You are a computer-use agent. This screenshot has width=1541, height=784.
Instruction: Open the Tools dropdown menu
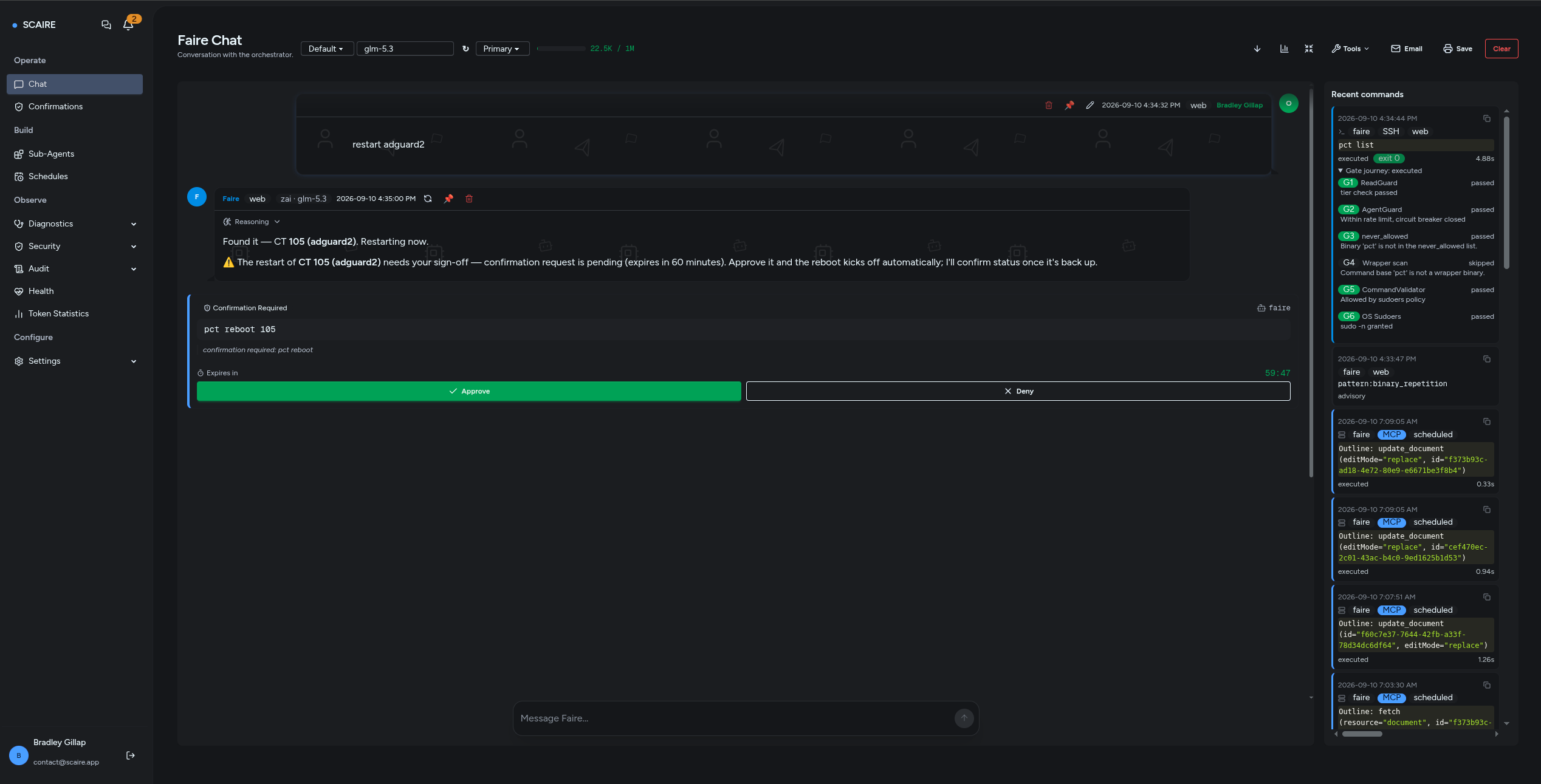pyautogui.click(x=1350, y=49)
